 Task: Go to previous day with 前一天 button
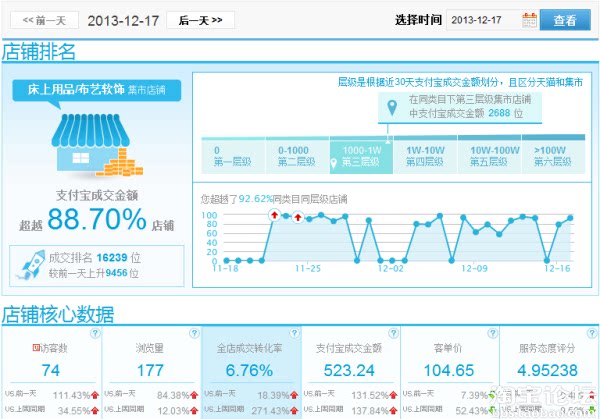(44, 20)
